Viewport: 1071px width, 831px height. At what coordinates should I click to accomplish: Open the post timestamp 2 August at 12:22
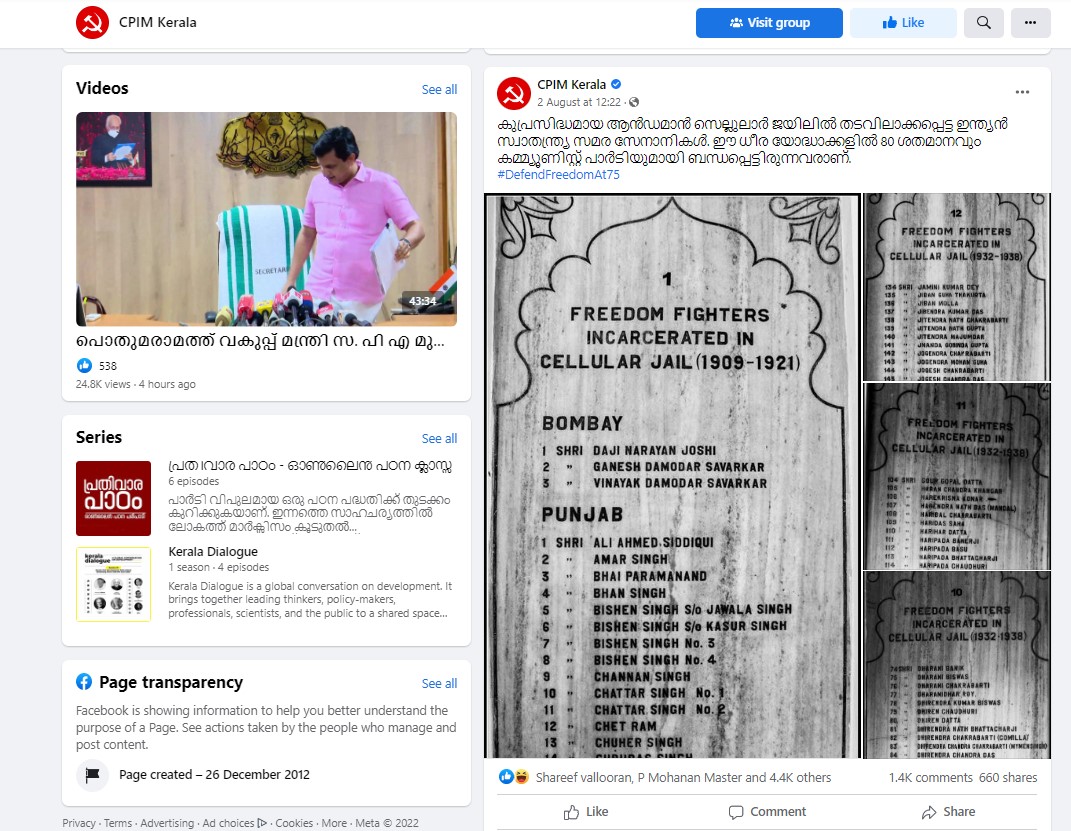(x=579, y=102)
